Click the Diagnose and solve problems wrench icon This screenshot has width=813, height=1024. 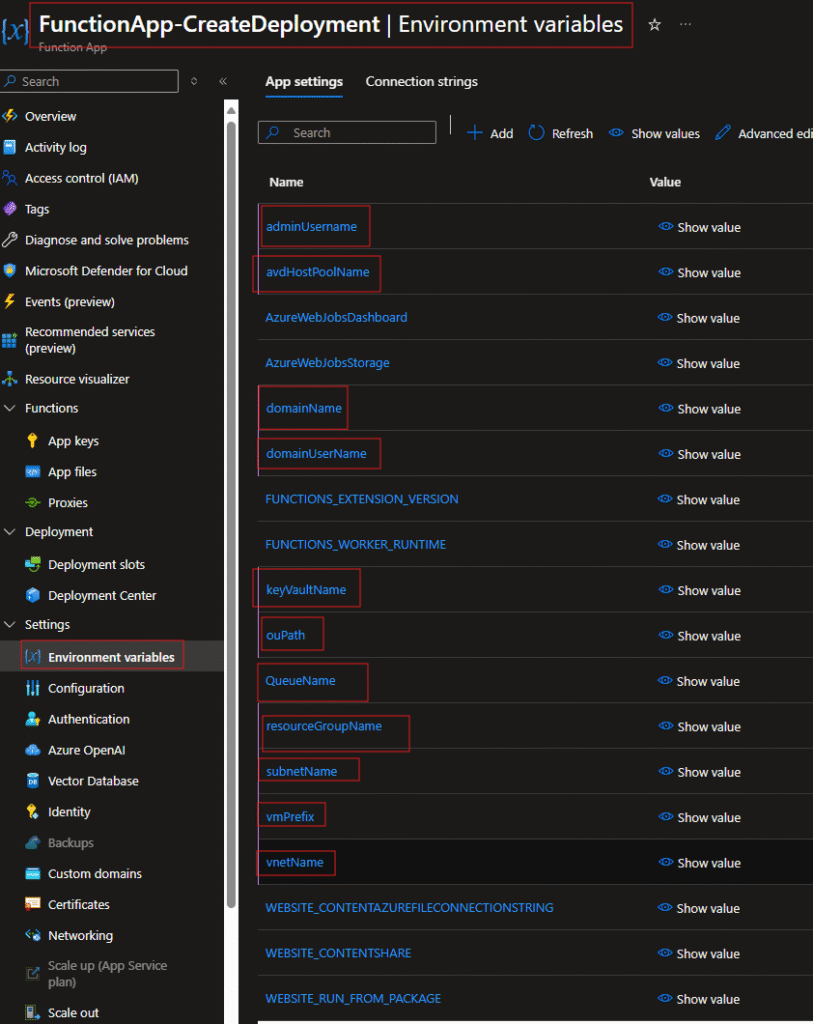click(10, 240)
